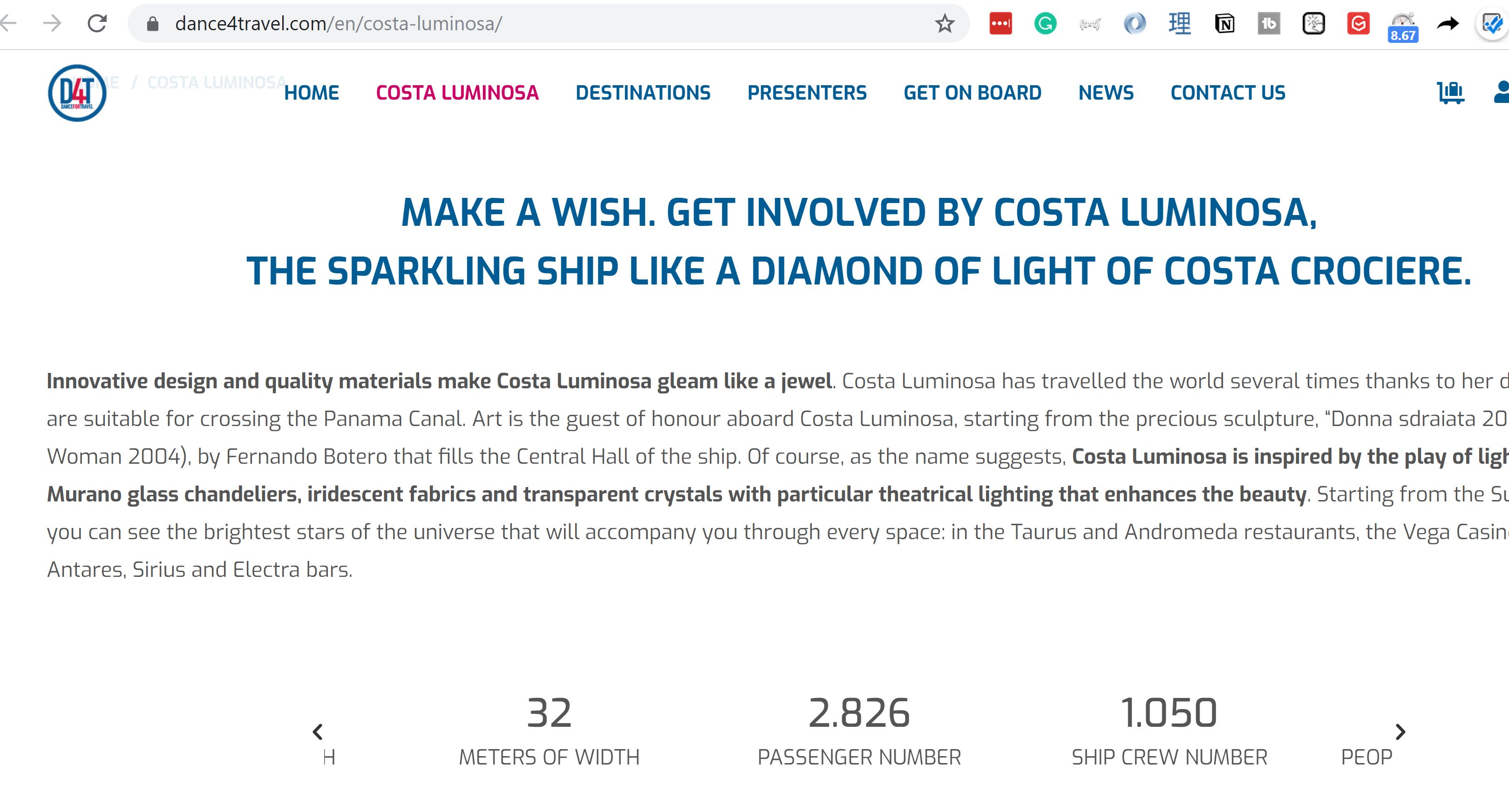
Task: Bookmark this page with the star icon
Action: [x=945, y=24]
